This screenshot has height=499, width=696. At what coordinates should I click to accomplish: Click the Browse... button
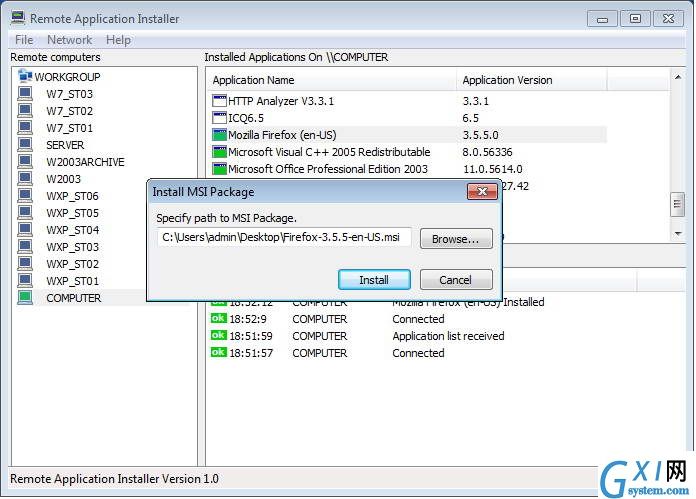[456, 239]
